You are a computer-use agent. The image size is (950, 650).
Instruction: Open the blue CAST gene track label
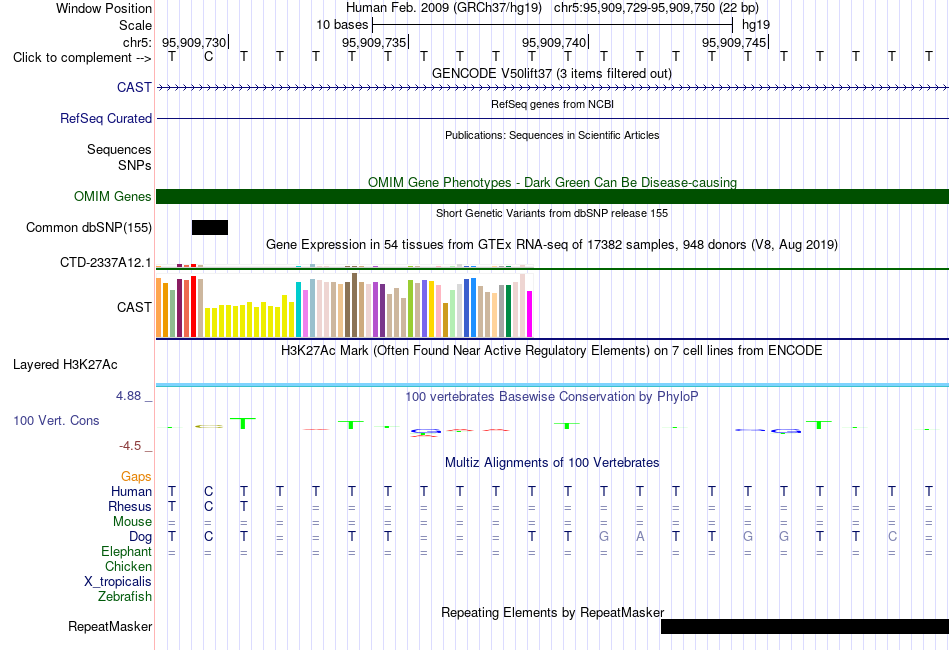(x=134, y=87)
